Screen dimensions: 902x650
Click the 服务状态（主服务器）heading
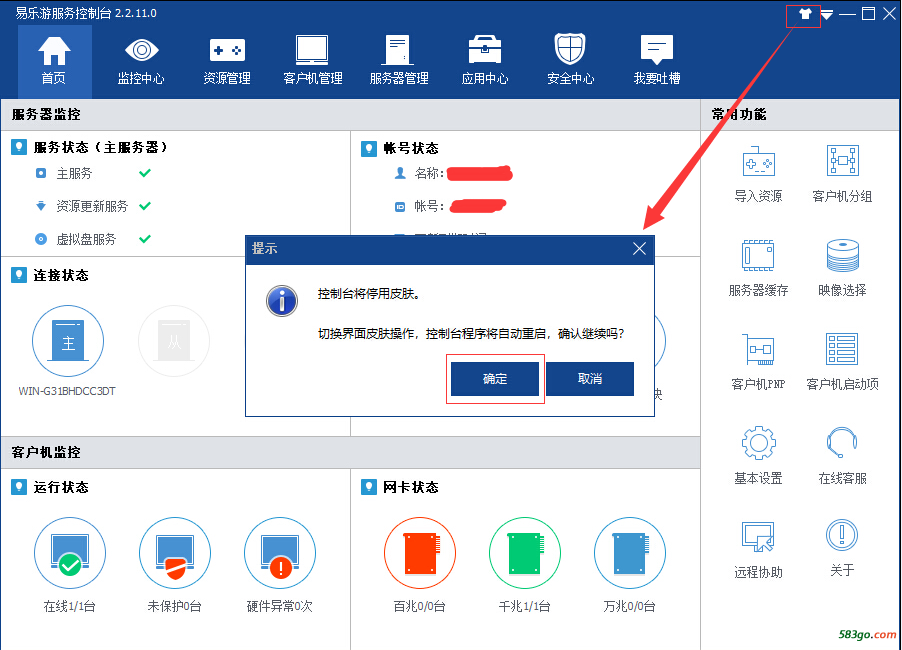[100, 147]
